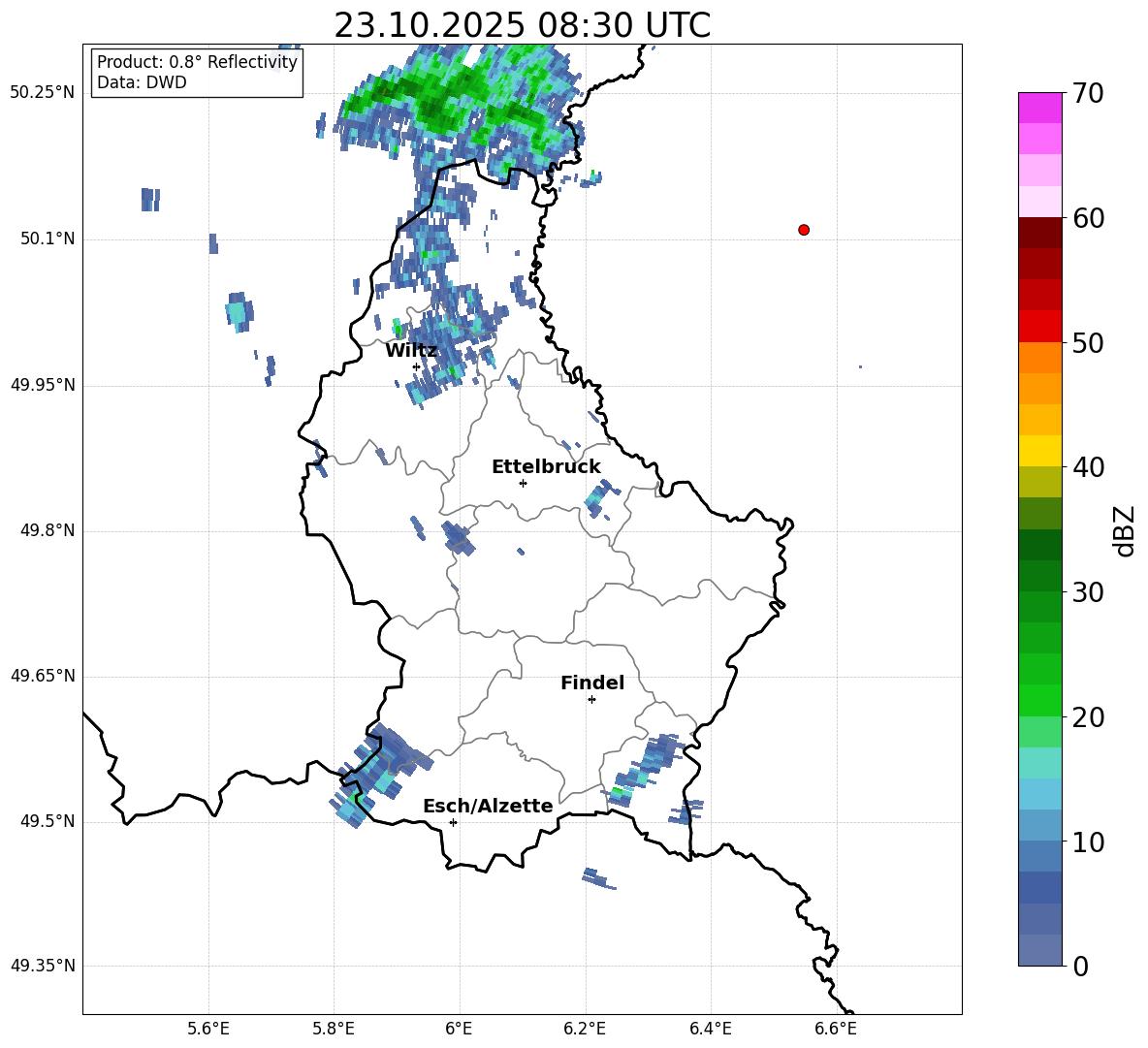Viewport: 1148px width, 1048px height.
Task: Click the Findel station cross marker
Action: click(591, 700)
